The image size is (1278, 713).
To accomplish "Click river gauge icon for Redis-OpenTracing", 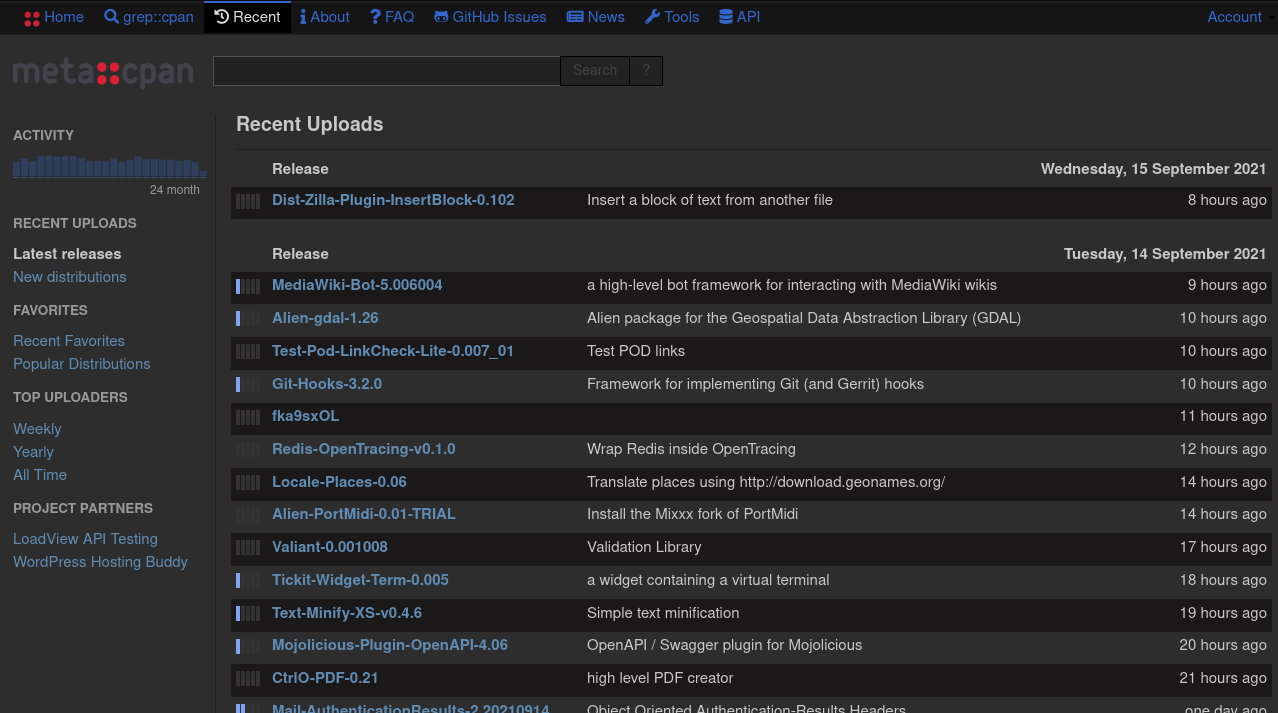I will click(248, 450).
